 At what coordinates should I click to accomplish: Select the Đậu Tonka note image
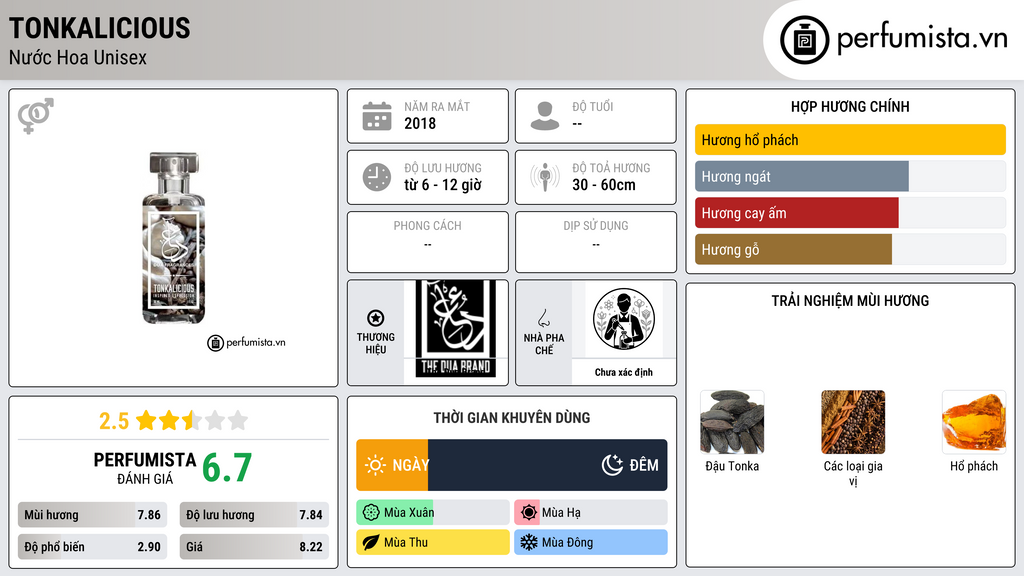click(732, 422)
